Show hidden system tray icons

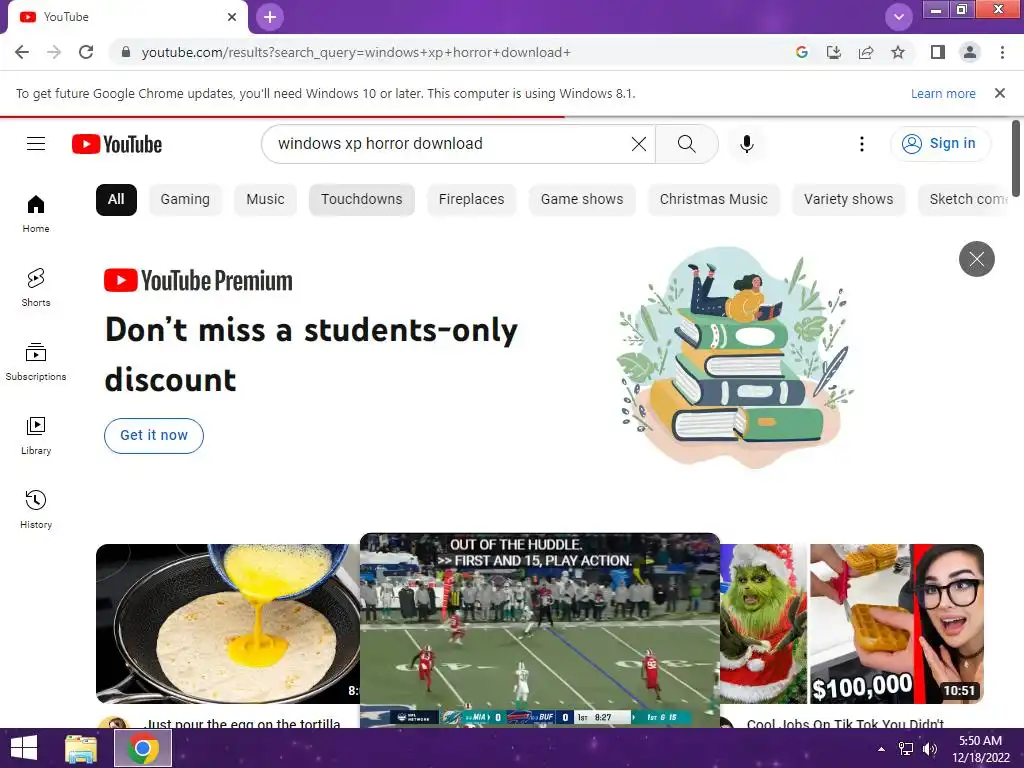click(881, 749)
